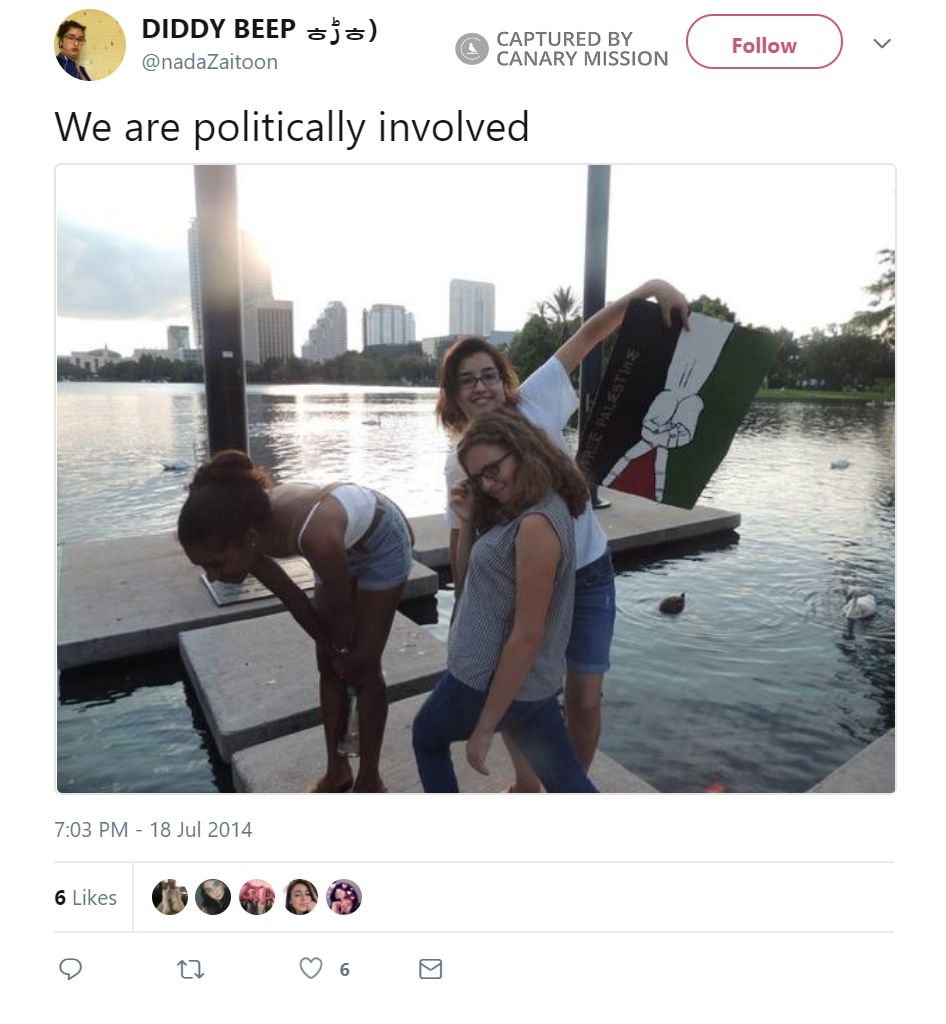Open the second liker's dark-haired avatar

213,897
